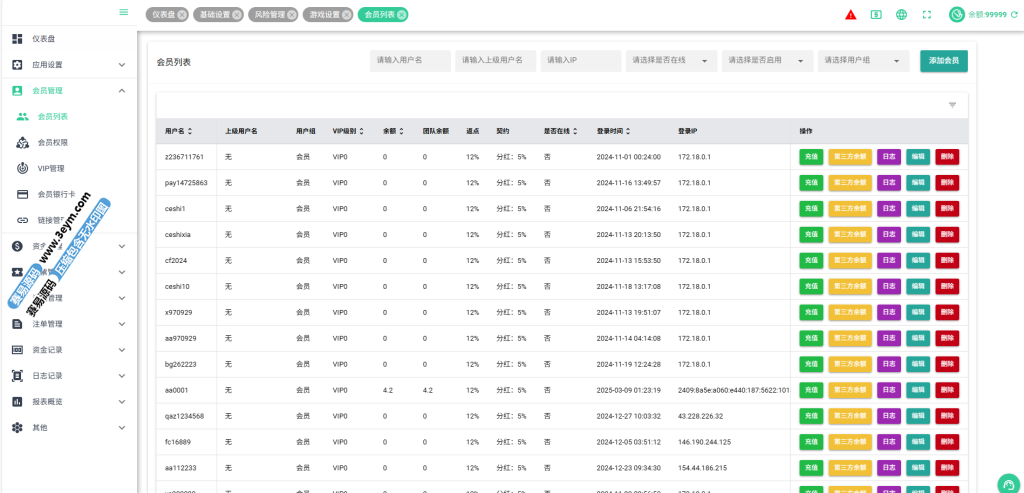Toggle fullscreen mode icon
This screenshot has height=493, width=1024.
coord(927,15)
